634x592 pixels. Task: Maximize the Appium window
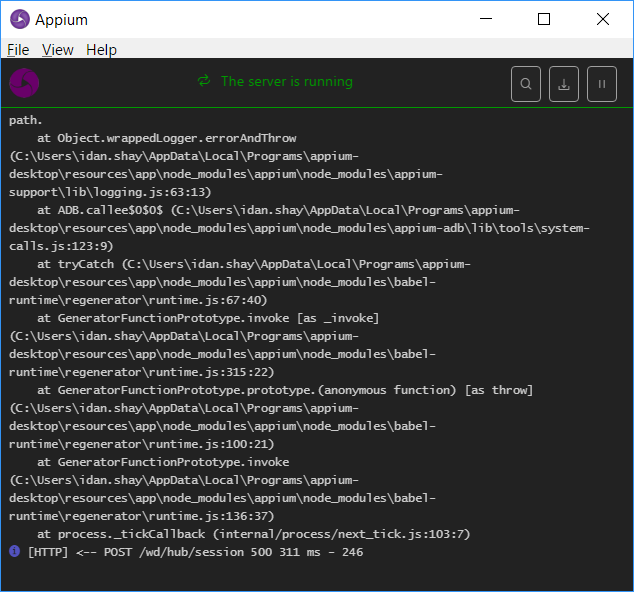point(544,19)
